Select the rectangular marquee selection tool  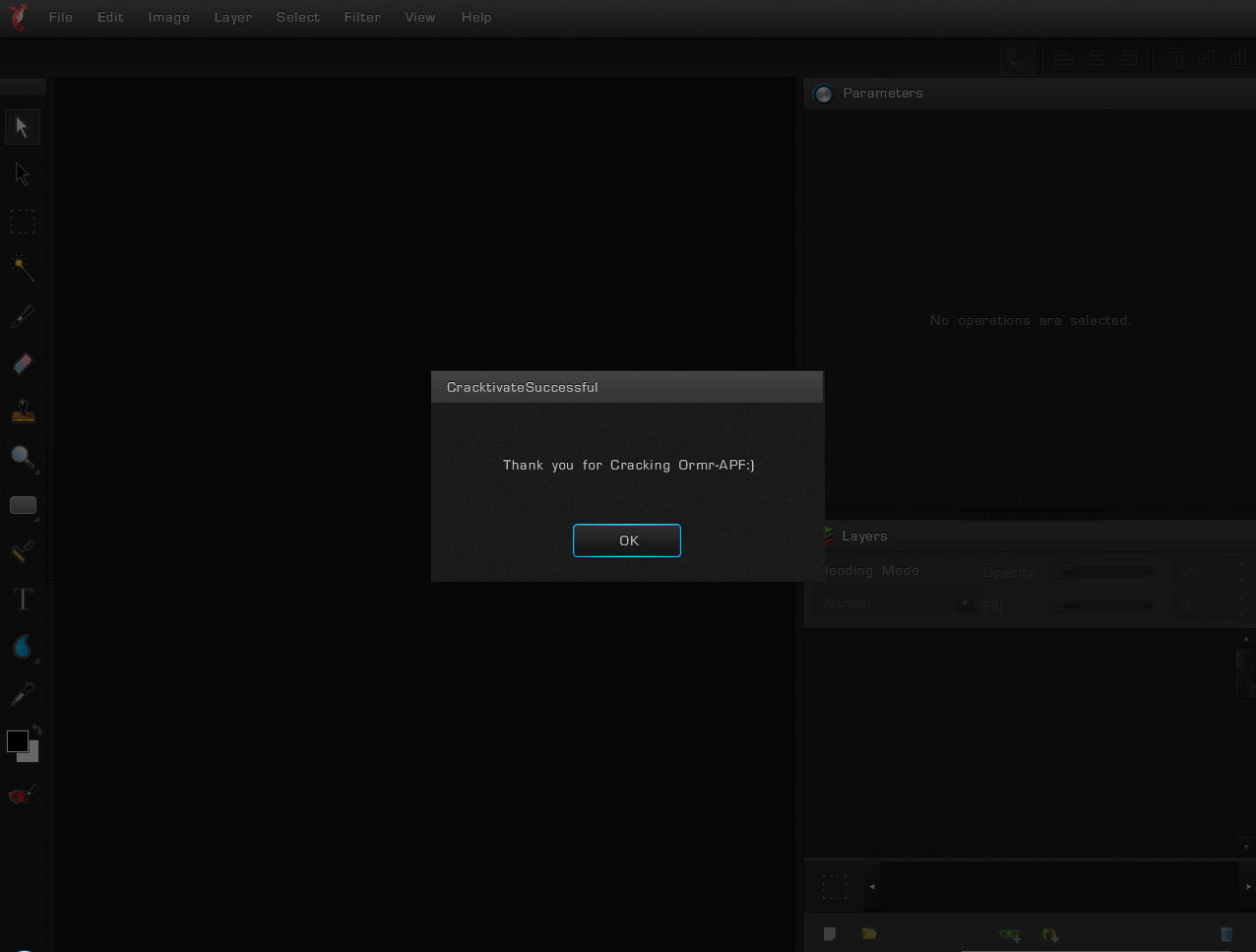point(23,221)
